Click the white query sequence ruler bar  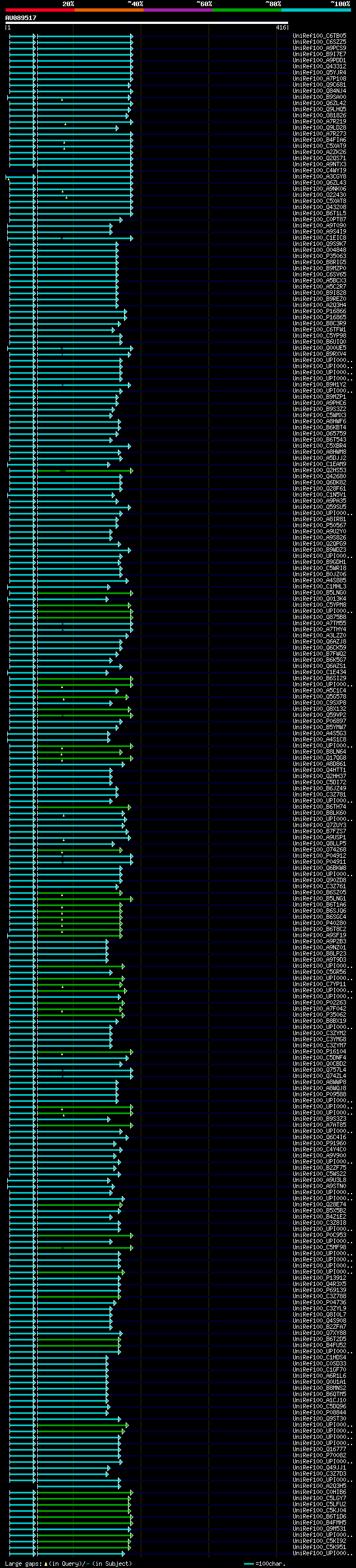click(x=147, y=23)
